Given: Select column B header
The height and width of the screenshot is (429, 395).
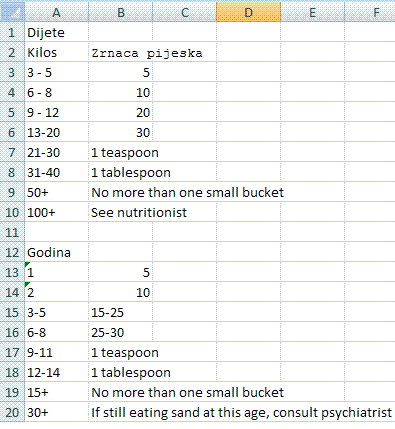Looking at the screenshot, I should click(121, 12).
